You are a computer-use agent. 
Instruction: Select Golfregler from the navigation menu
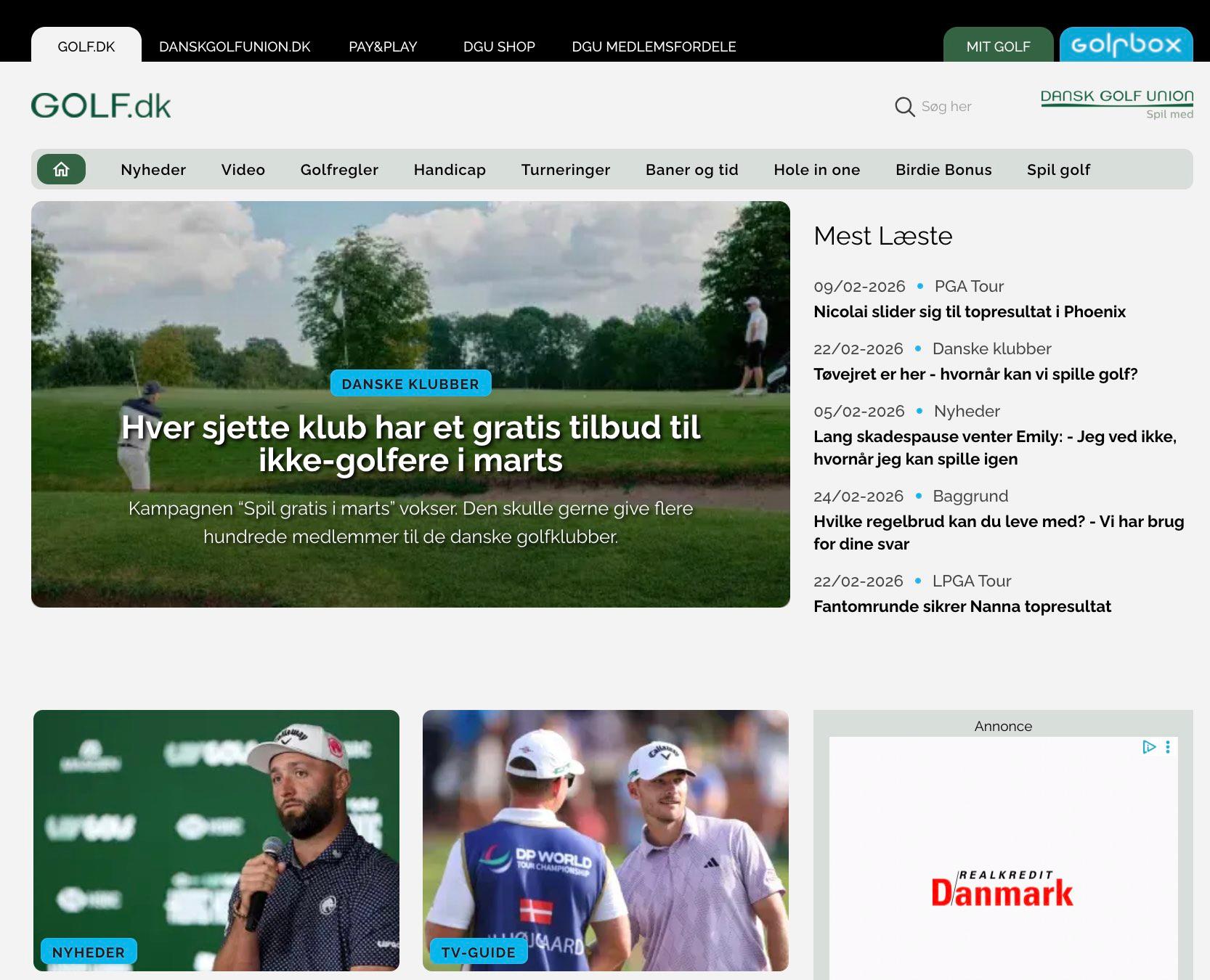pos(338,169)
